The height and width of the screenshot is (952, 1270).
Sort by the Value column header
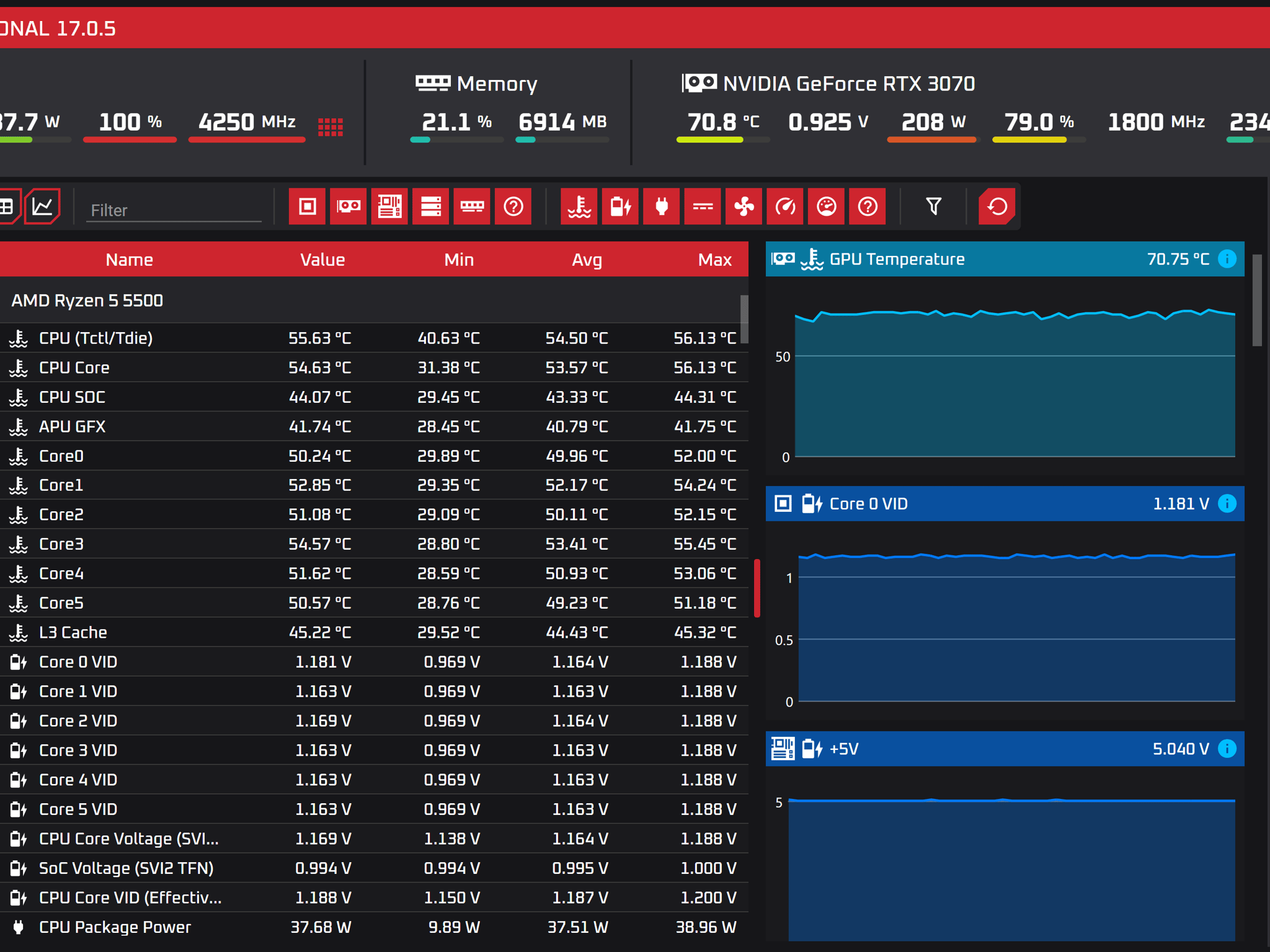click(322, 260)
